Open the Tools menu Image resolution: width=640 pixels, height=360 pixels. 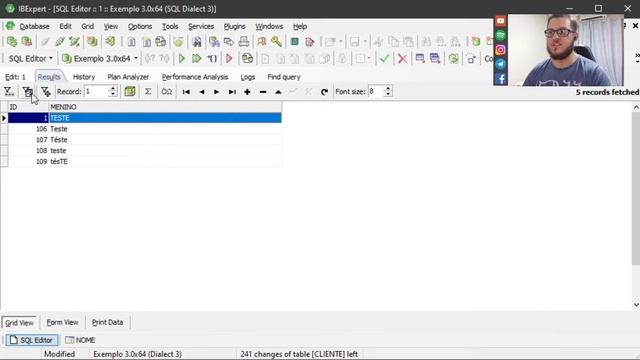(x=170, y=27)
